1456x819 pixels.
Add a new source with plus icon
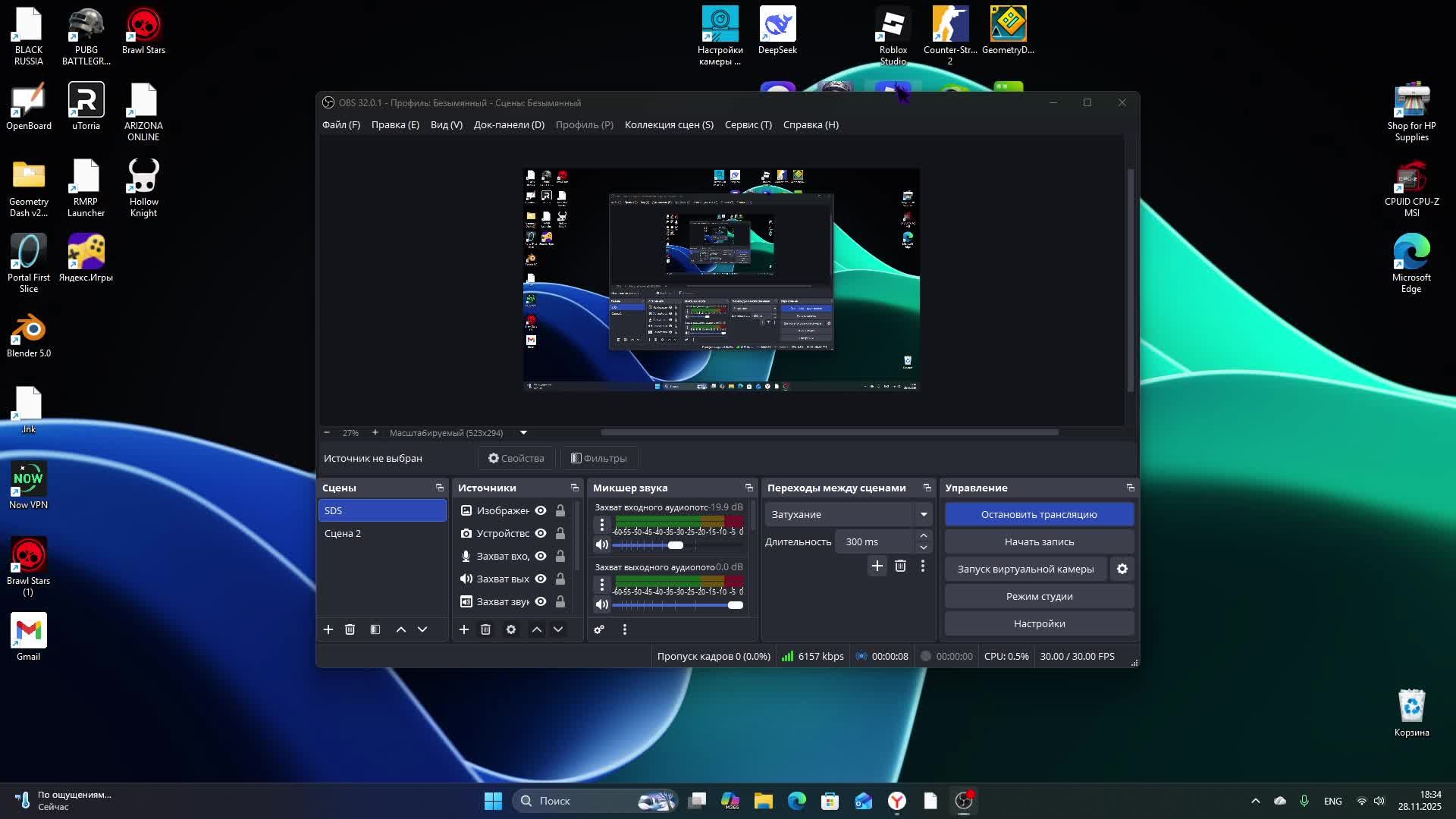pyautogui.click(x=464, y=629)
